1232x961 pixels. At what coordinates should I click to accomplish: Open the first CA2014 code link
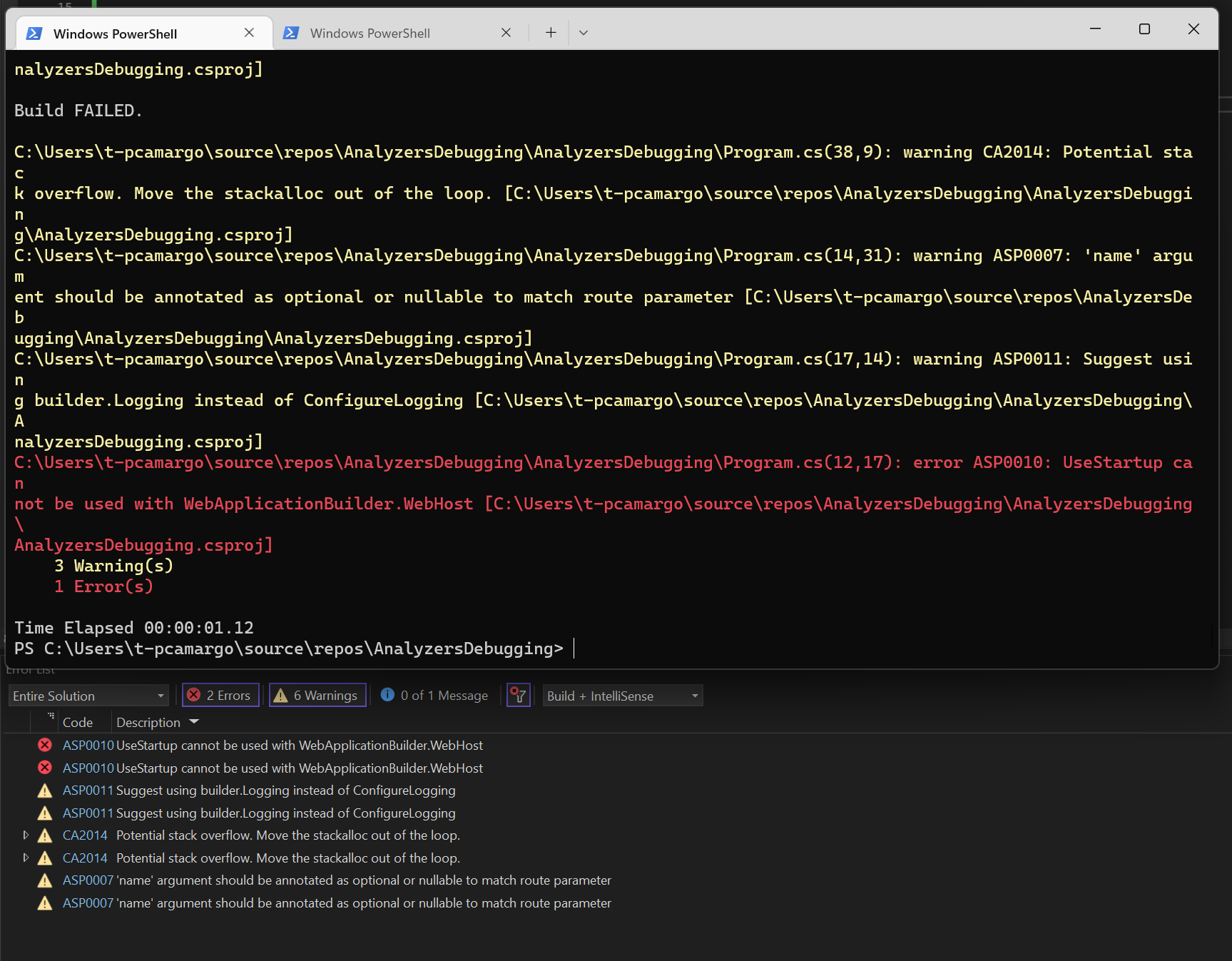click(x=85, y=835)
